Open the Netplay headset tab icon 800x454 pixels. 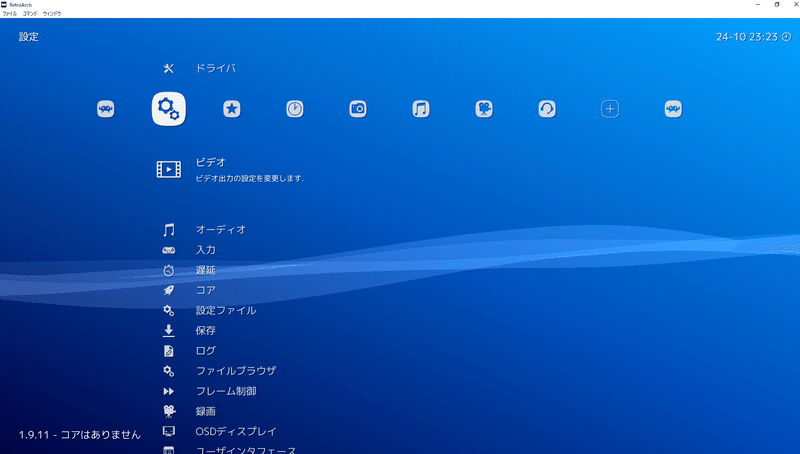(547, 109)
